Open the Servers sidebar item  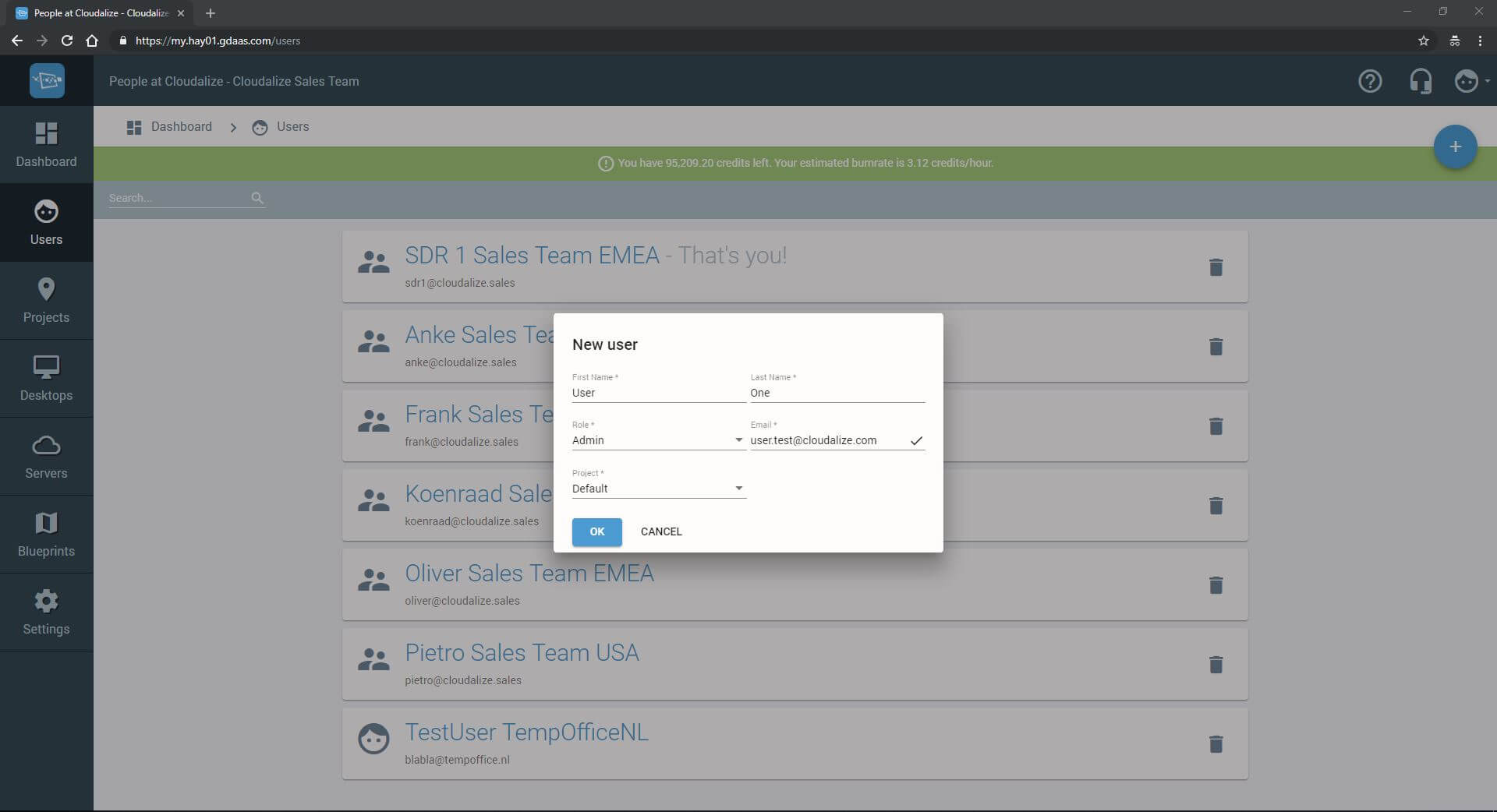pos(46,456)
